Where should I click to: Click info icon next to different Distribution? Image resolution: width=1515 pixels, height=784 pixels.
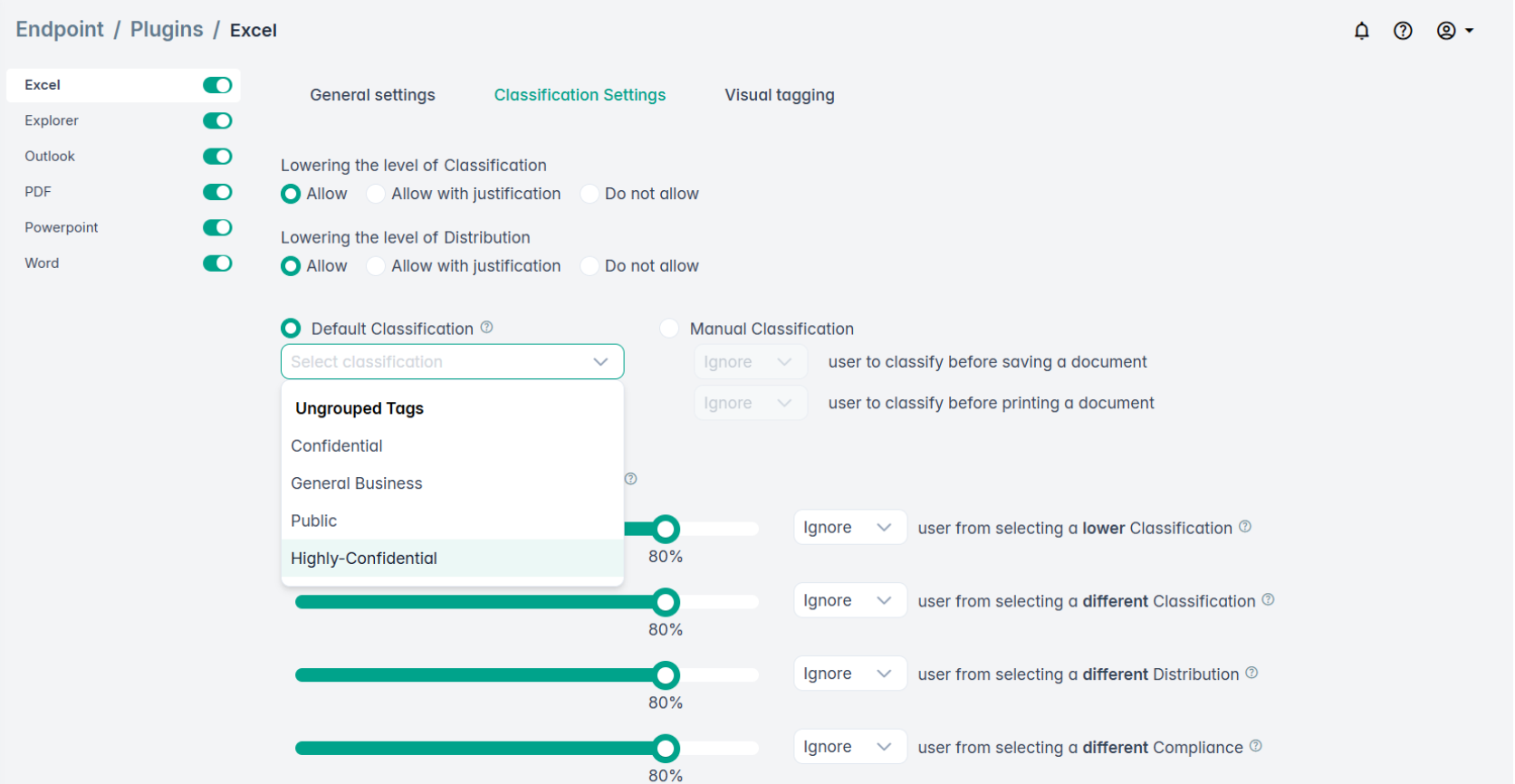(1251, 673)
